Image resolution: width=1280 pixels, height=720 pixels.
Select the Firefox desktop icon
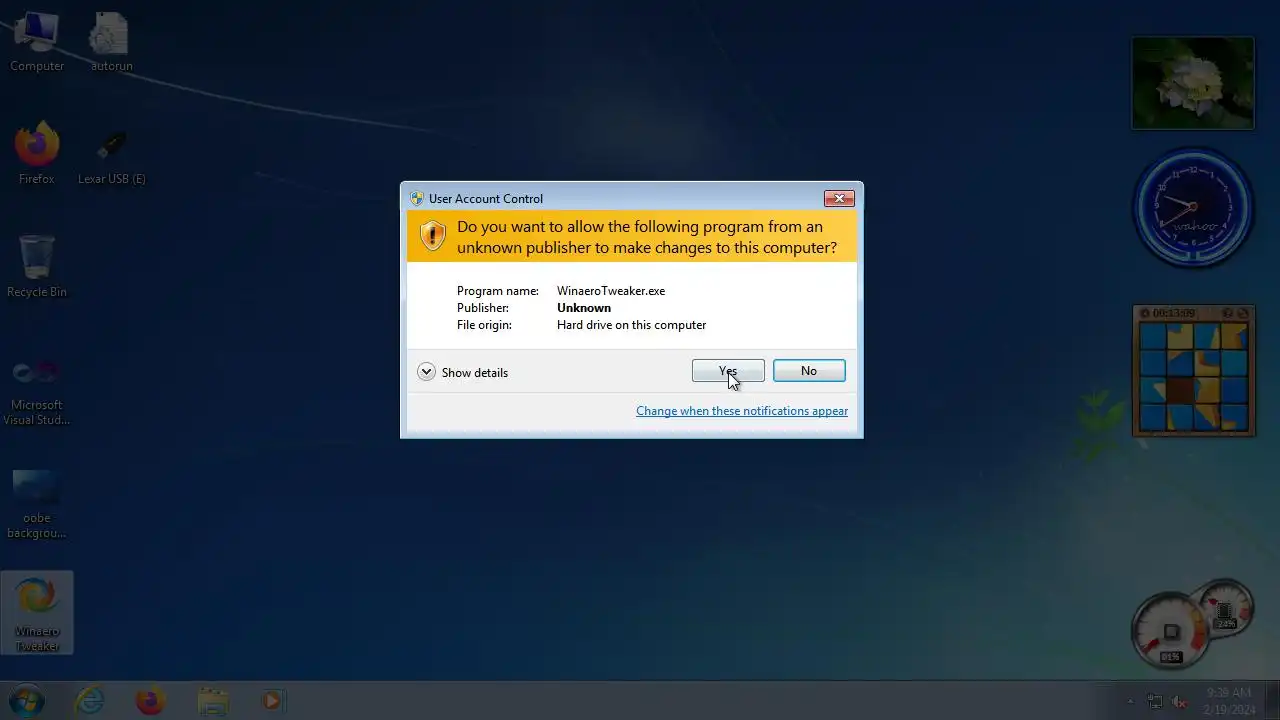[37, 154]
